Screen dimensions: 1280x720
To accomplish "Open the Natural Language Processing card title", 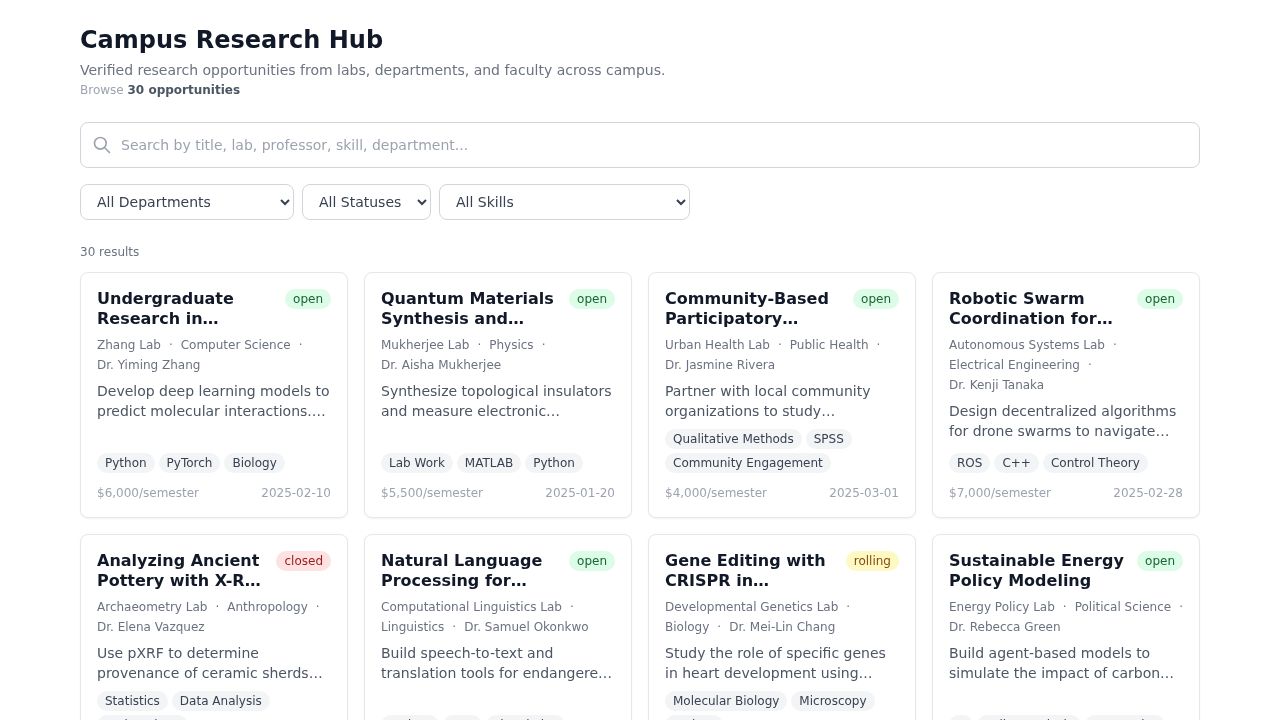I will click(x=461, y=570).
